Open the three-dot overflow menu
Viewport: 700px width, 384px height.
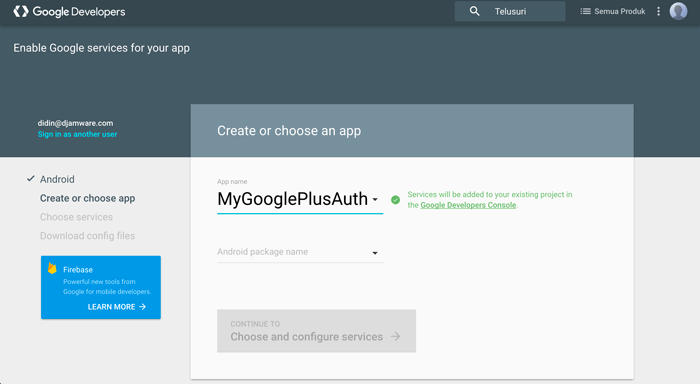[x=658, y=11]
